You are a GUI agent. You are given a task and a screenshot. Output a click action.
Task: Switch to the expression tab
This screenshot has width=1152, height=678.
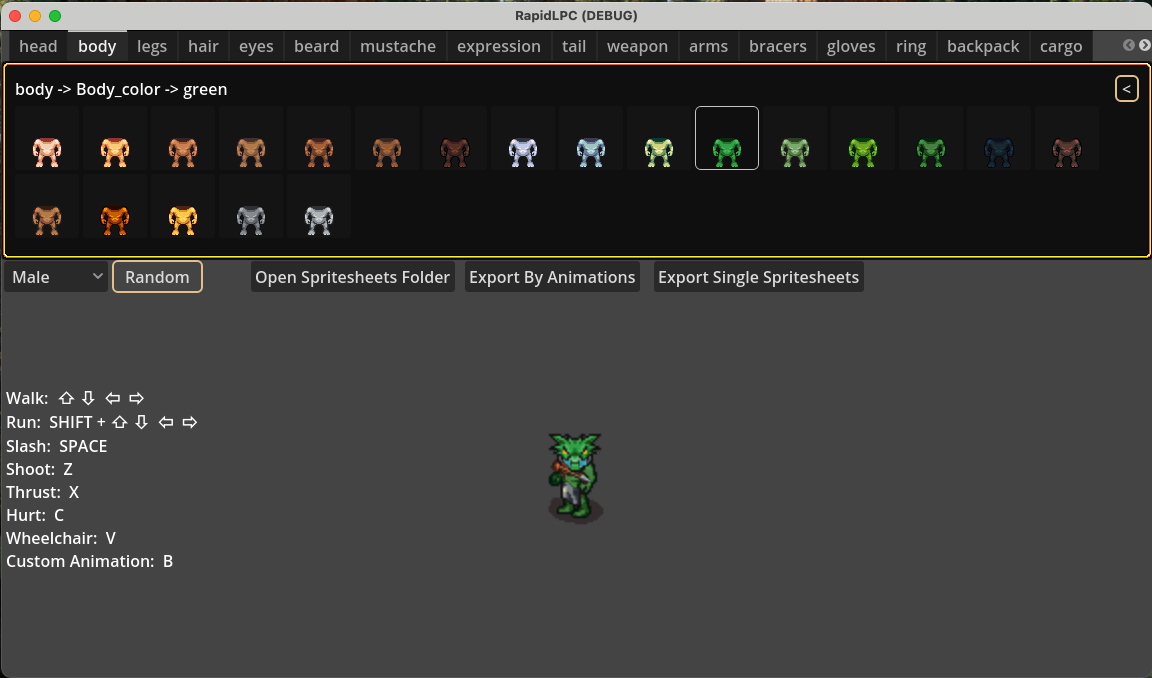(499, 46)
